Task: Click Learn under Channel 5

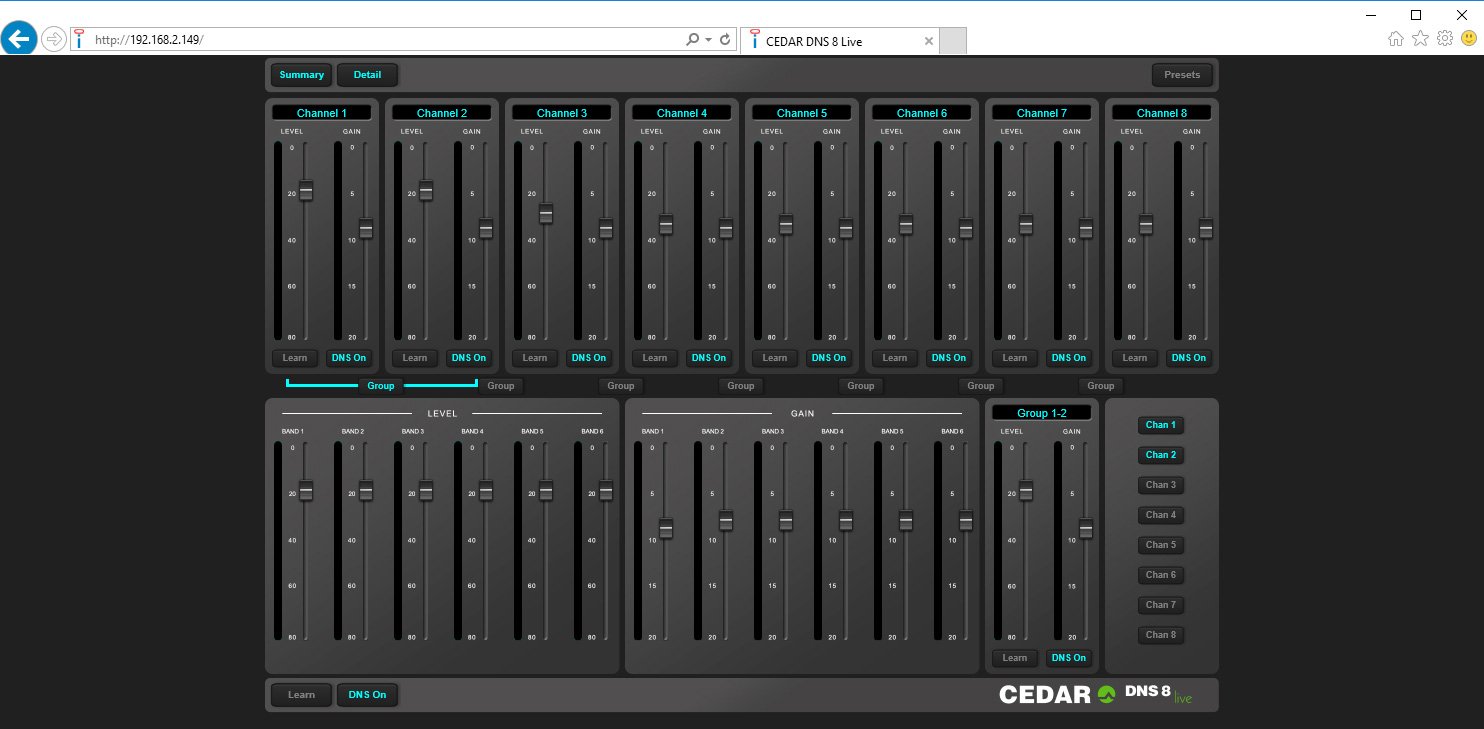Action: pos(775,358)
